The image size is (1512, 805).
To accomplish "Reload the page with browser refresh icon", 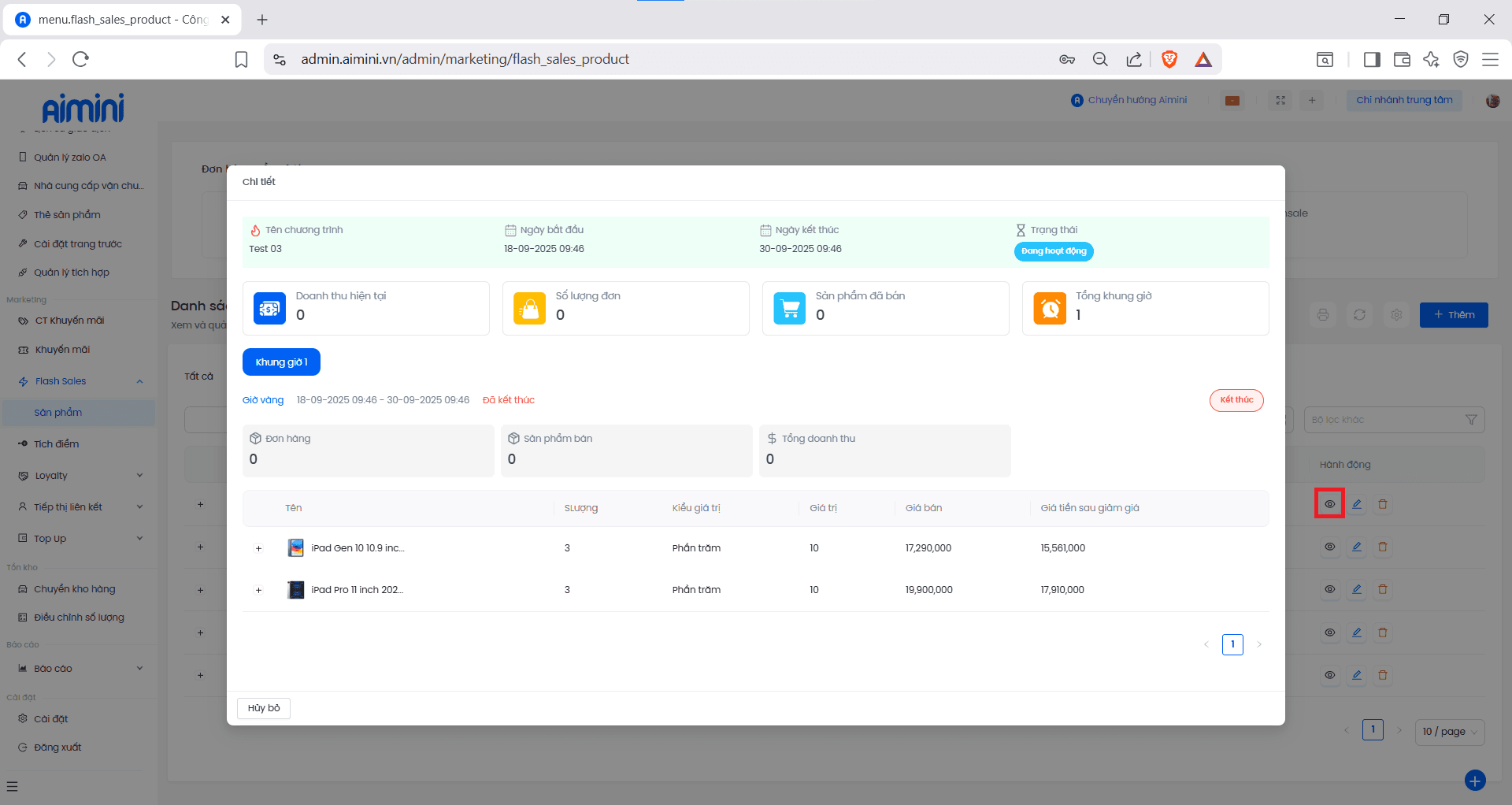I will [80, 60].
